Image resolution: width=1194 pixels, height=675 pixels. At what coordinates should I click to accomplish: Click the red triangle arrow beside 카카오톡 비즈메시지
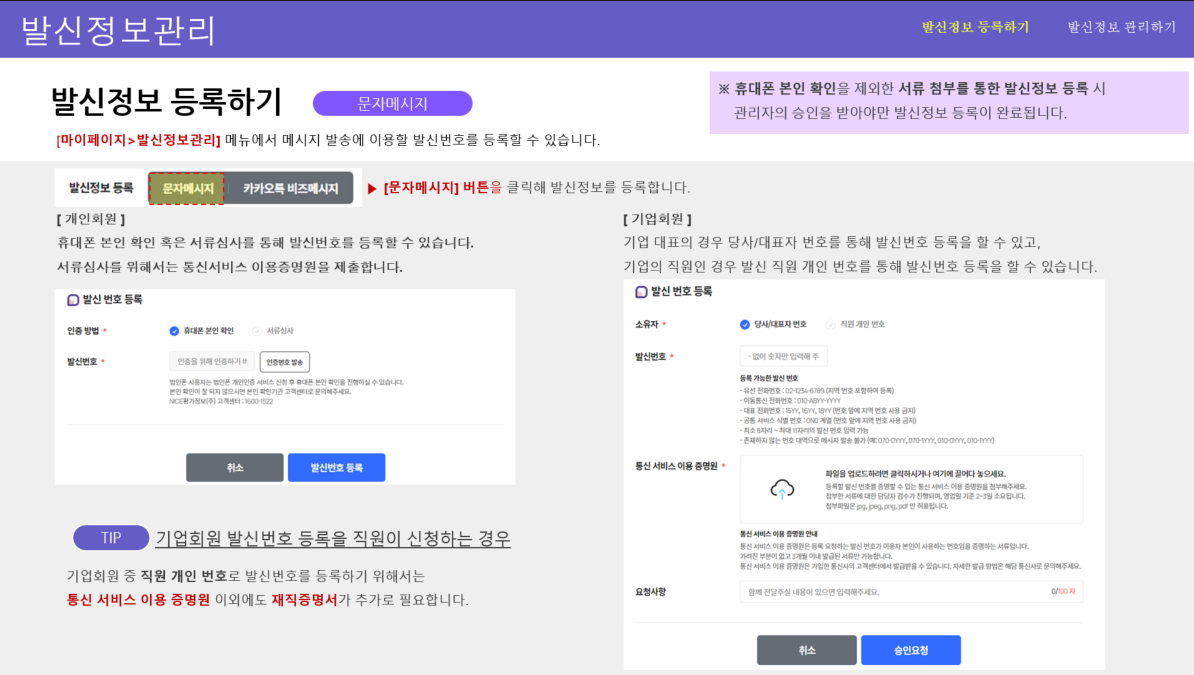pos(372,188)
